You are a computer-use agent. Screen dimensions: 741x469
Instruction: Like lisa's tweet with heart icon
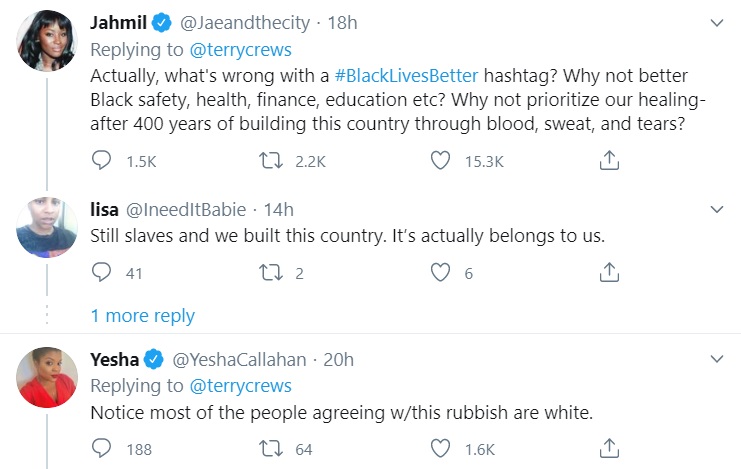coord(441,271)
